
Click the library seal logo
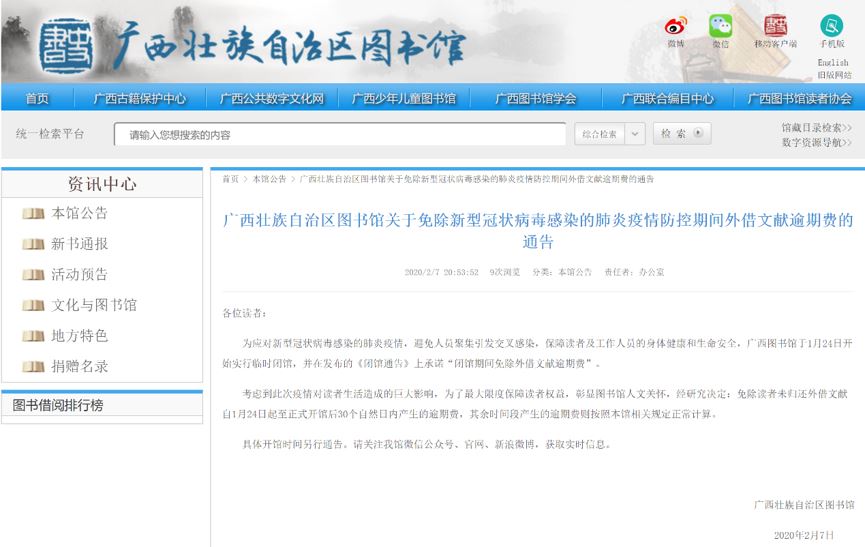click(66, 46)
